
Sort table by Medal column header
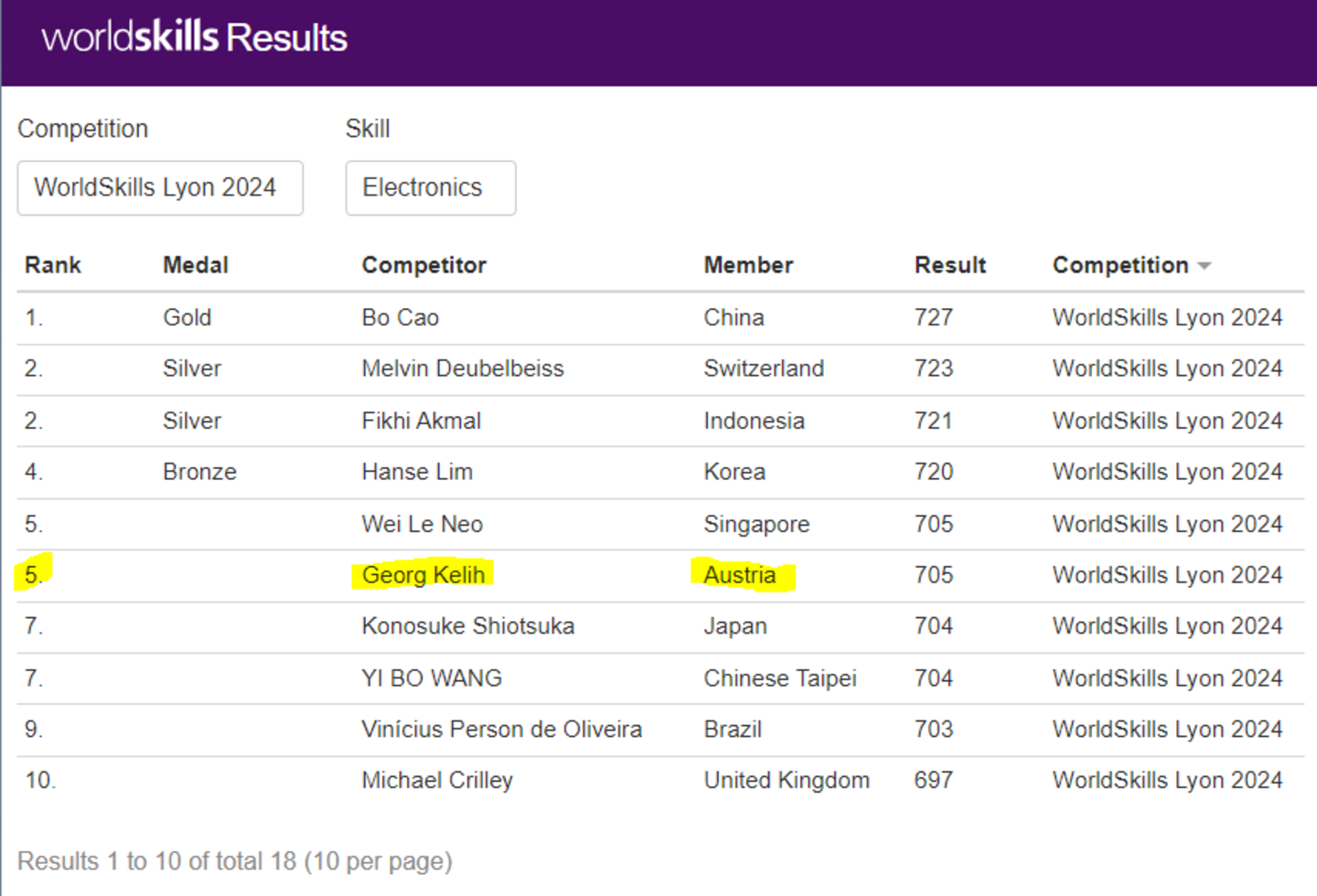(x=196, y=265)
